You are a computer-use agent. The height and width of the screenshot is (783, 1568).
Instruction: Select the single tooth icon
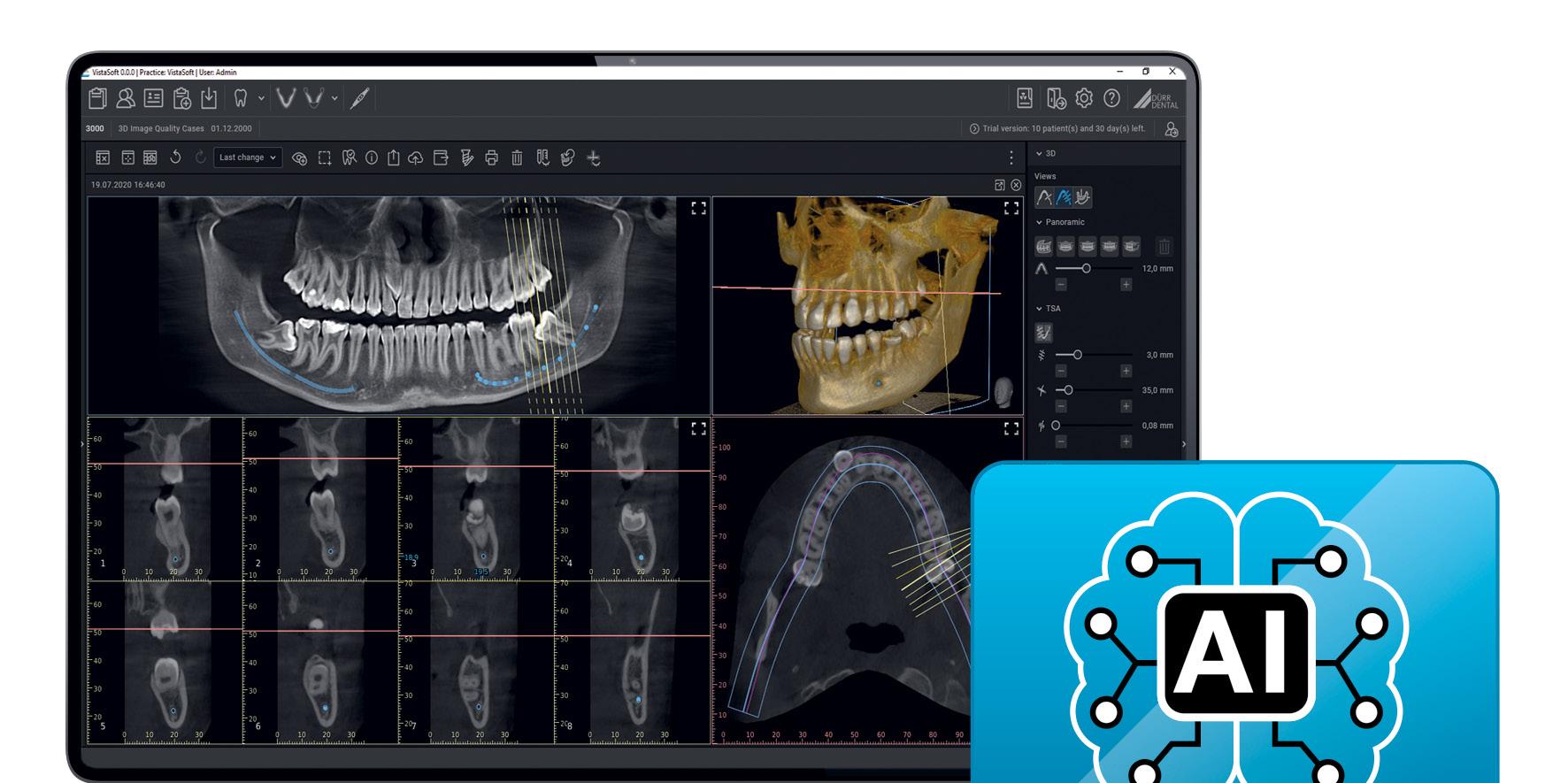pos(240,98)
